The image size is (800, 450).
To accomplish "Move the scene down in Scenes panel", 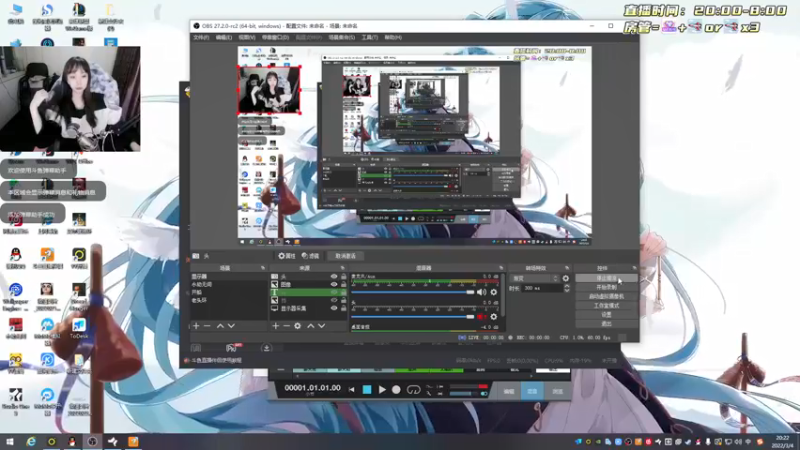I will pos(231,326).
